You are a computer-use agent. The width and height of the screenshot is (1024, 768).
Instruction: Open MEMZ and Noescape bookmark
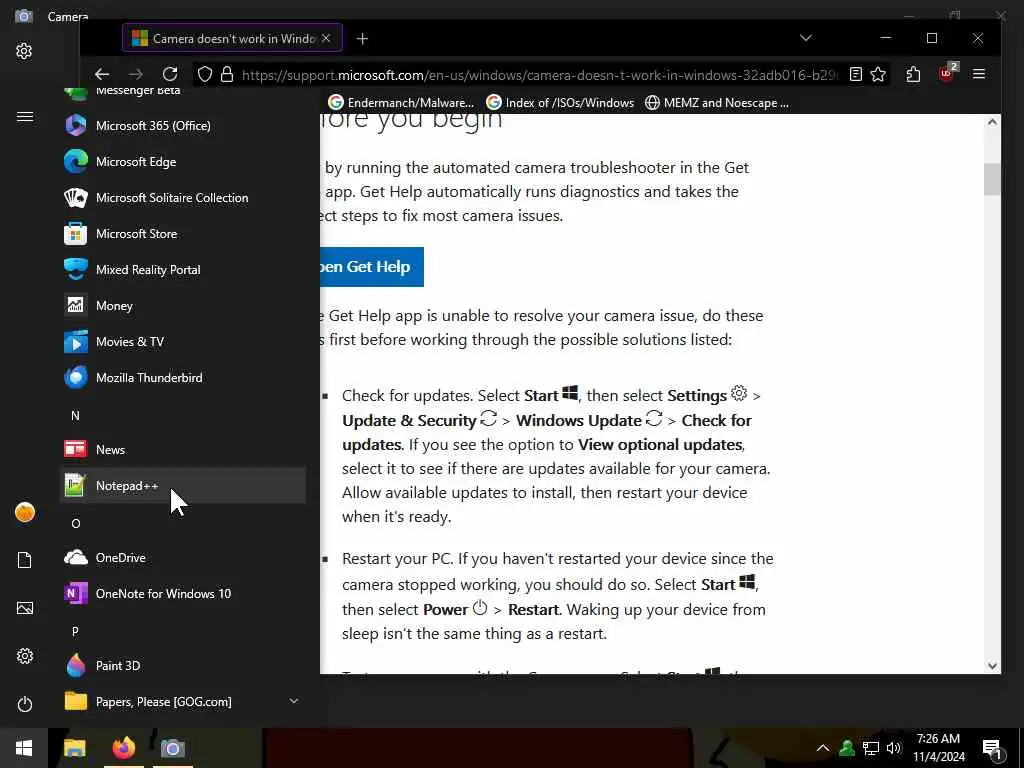click(x=717, y=103)
